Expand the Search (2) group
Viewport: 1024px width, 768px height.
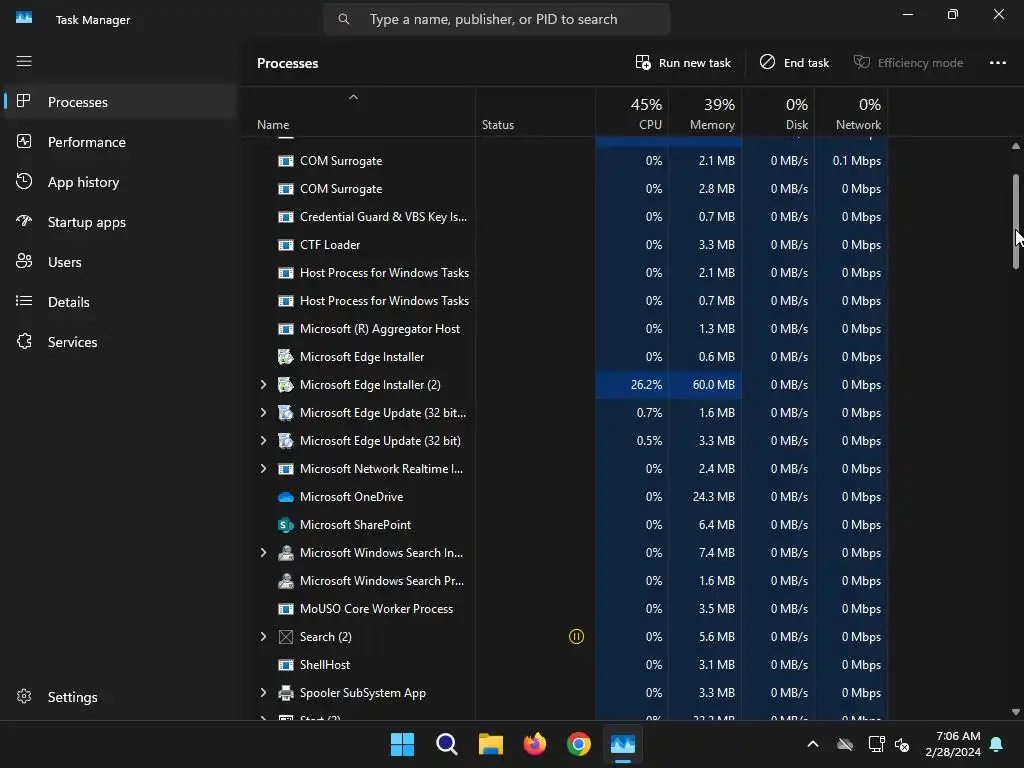click(263, 637)
